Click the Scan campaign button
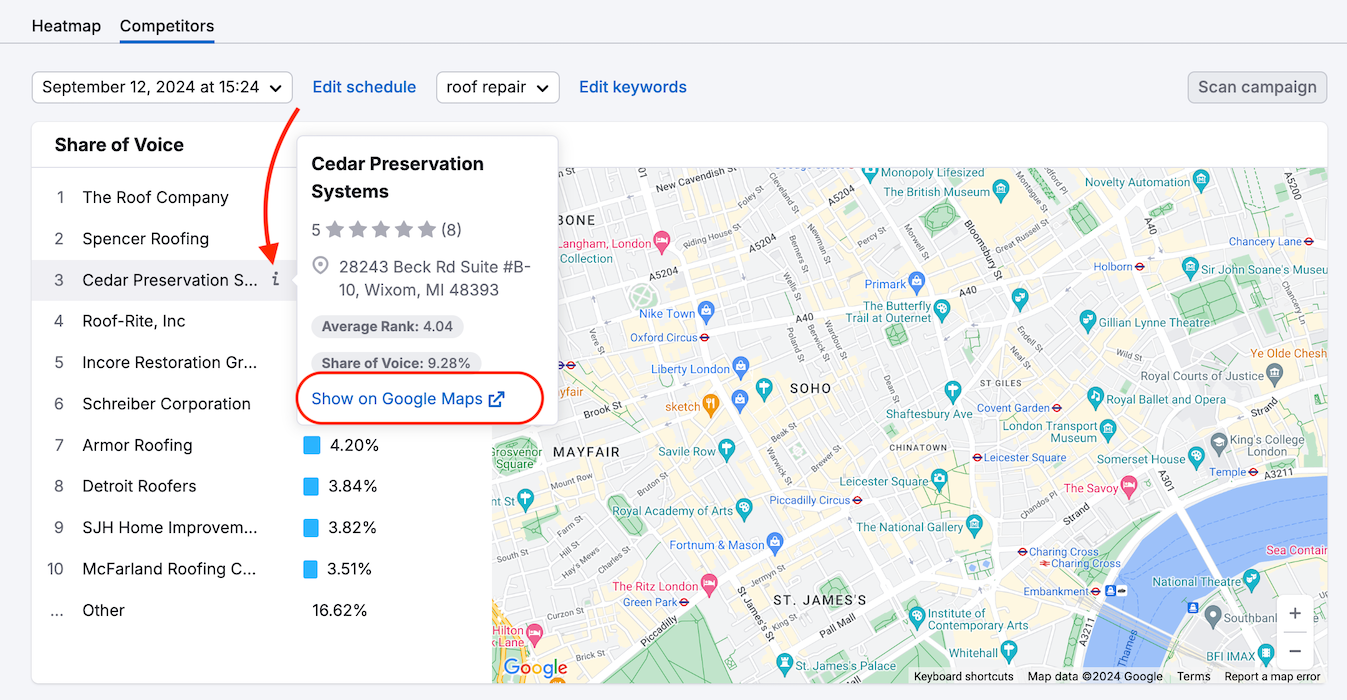This screenshot has height=700, width=1347. click(x=1257, y=87)
